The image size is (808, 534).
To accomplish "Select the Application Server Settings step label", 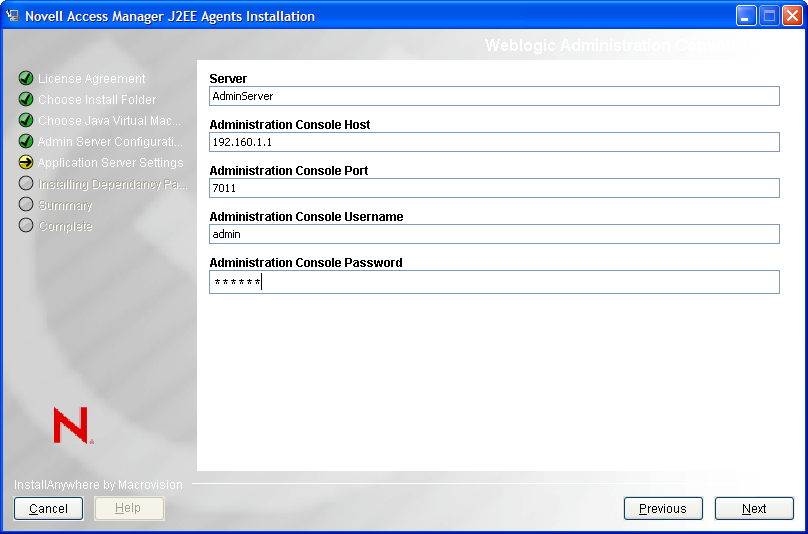I will point(110,163).
